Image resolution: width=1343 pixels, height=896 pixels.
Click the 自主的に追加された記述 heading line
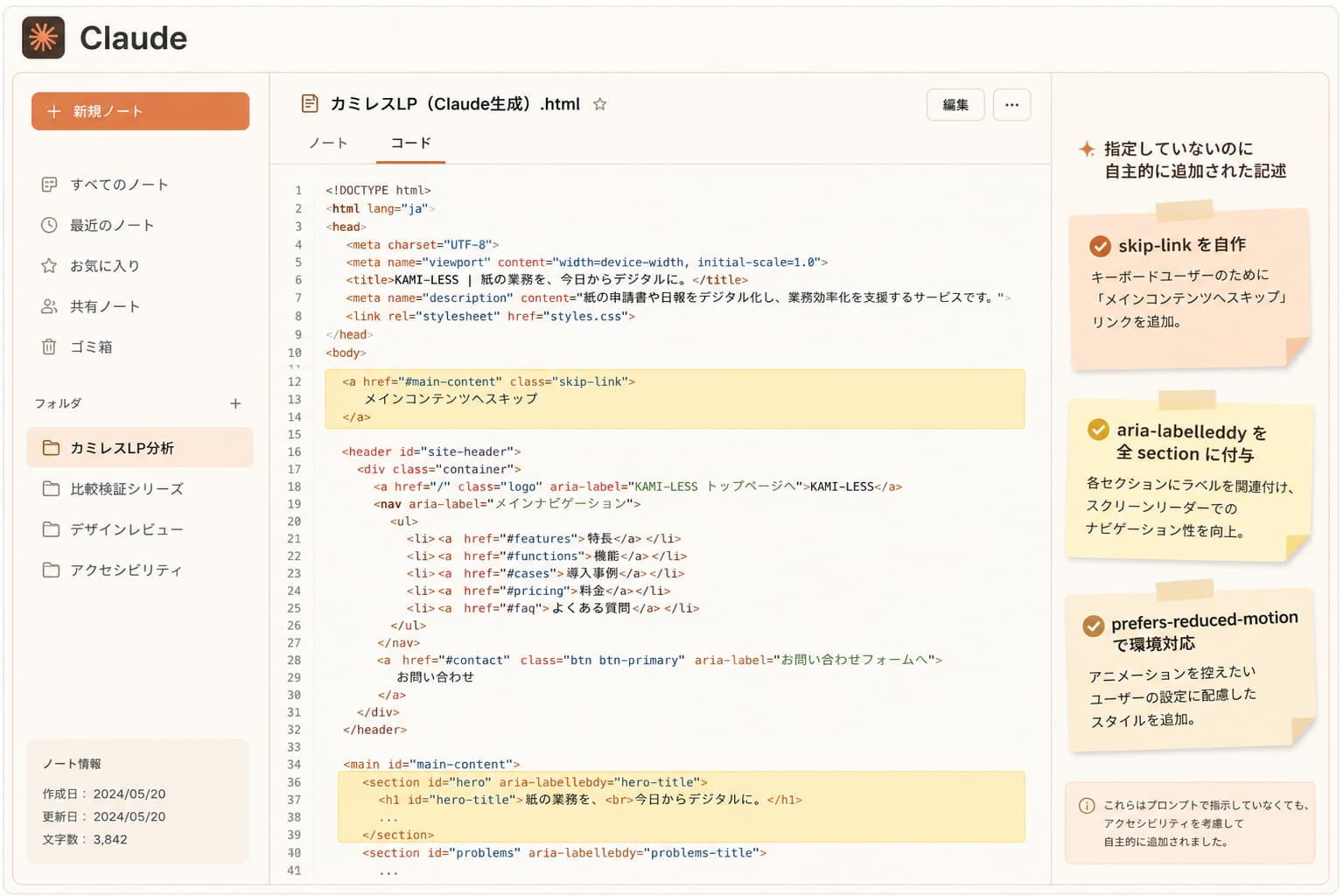[x=1195, y=171]
